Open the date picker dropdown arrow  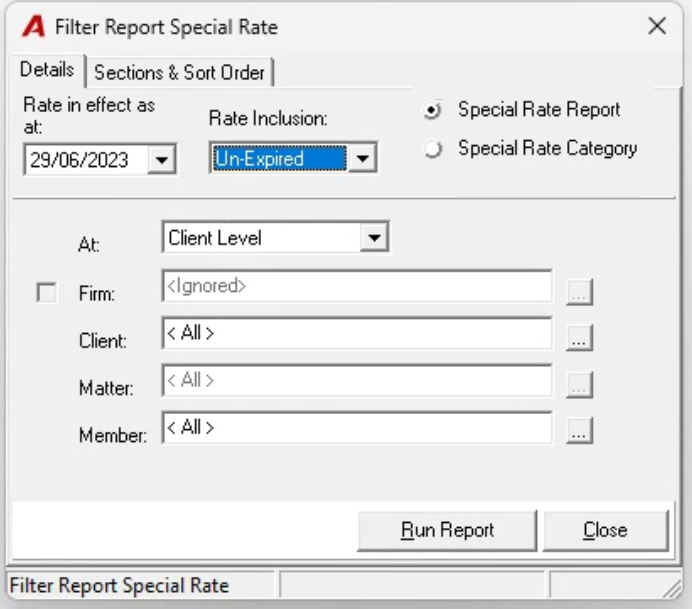pyautogui.click(x=162, y=160)
